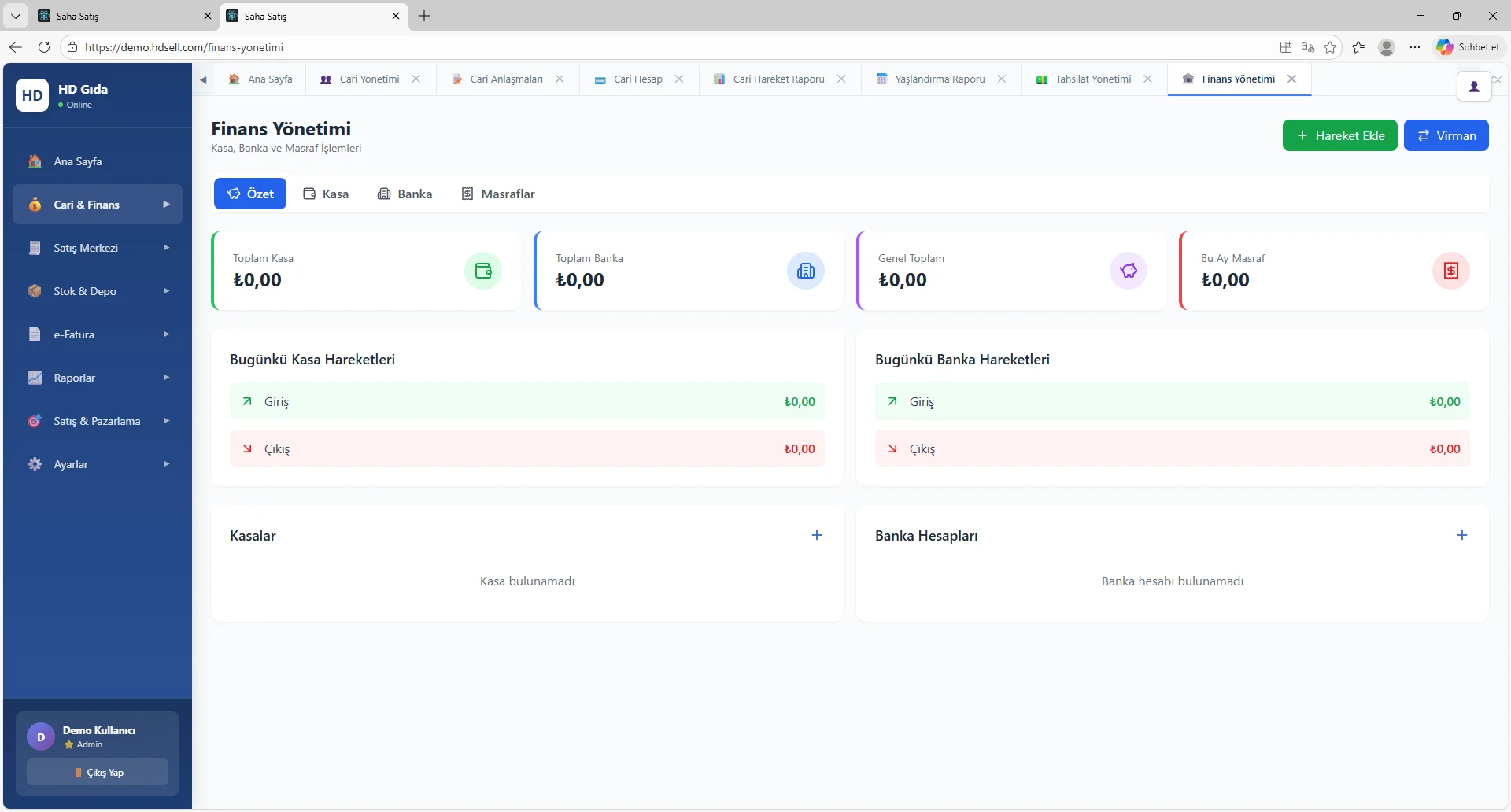Open the Masraflar tab

click(x=498, y=194)
